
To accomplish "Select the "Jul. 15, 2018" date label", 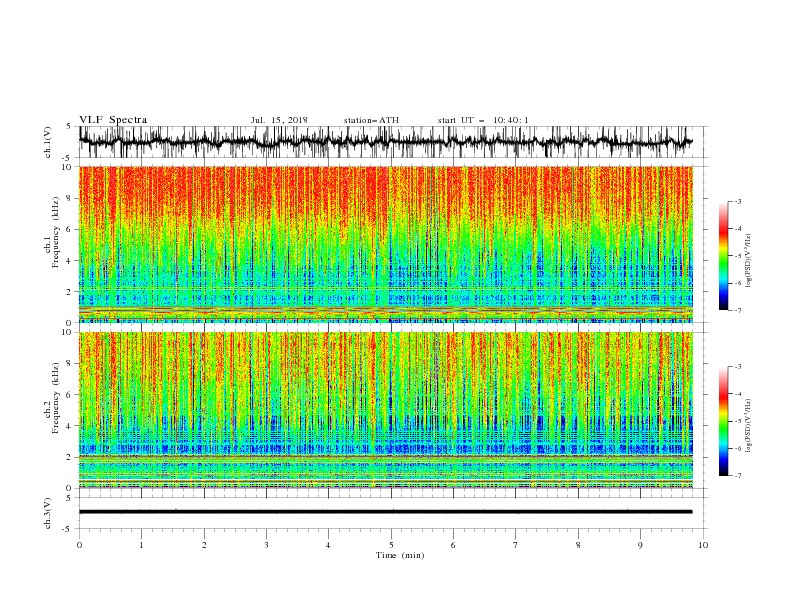I will coord(279,120).
